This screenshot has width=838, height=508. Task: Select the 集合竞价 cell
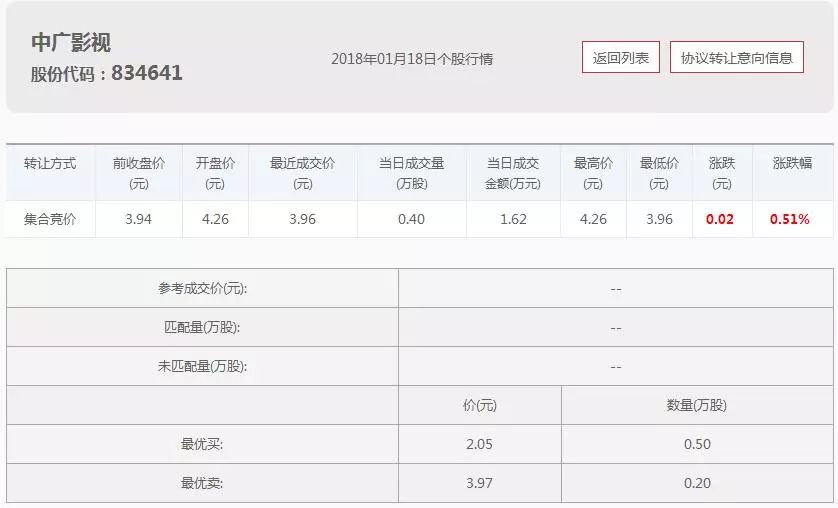[50, 219]
